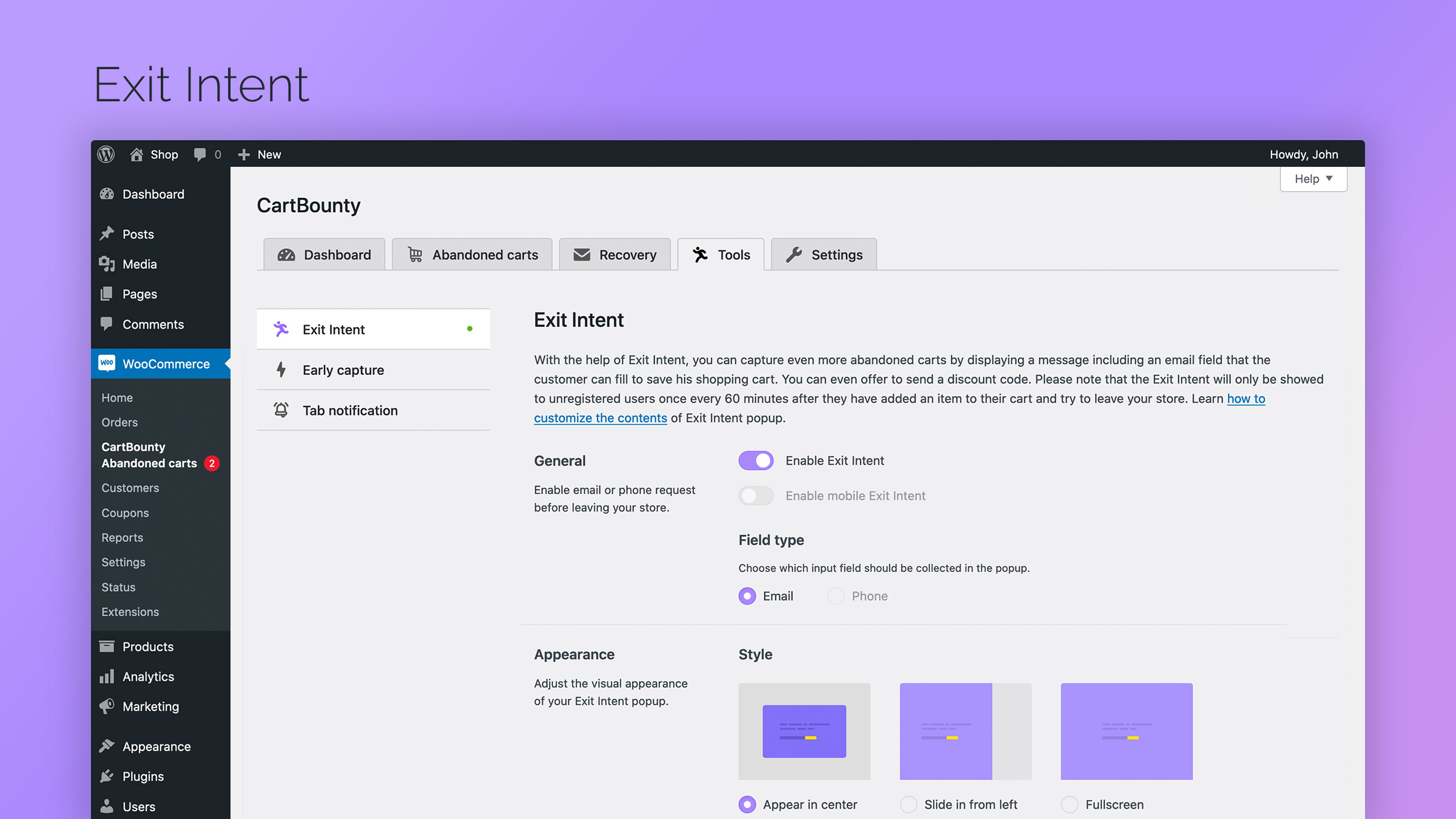Switch to the Recovery tab

pyautogui.click(x=613, y=254)
